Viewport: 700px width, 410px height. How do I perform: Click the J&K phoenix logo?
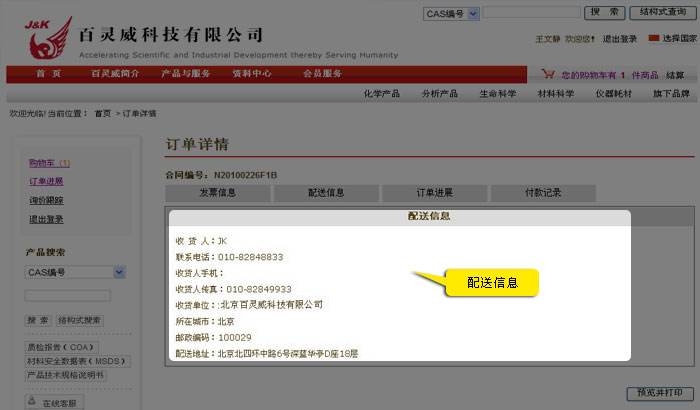(43, 37)
